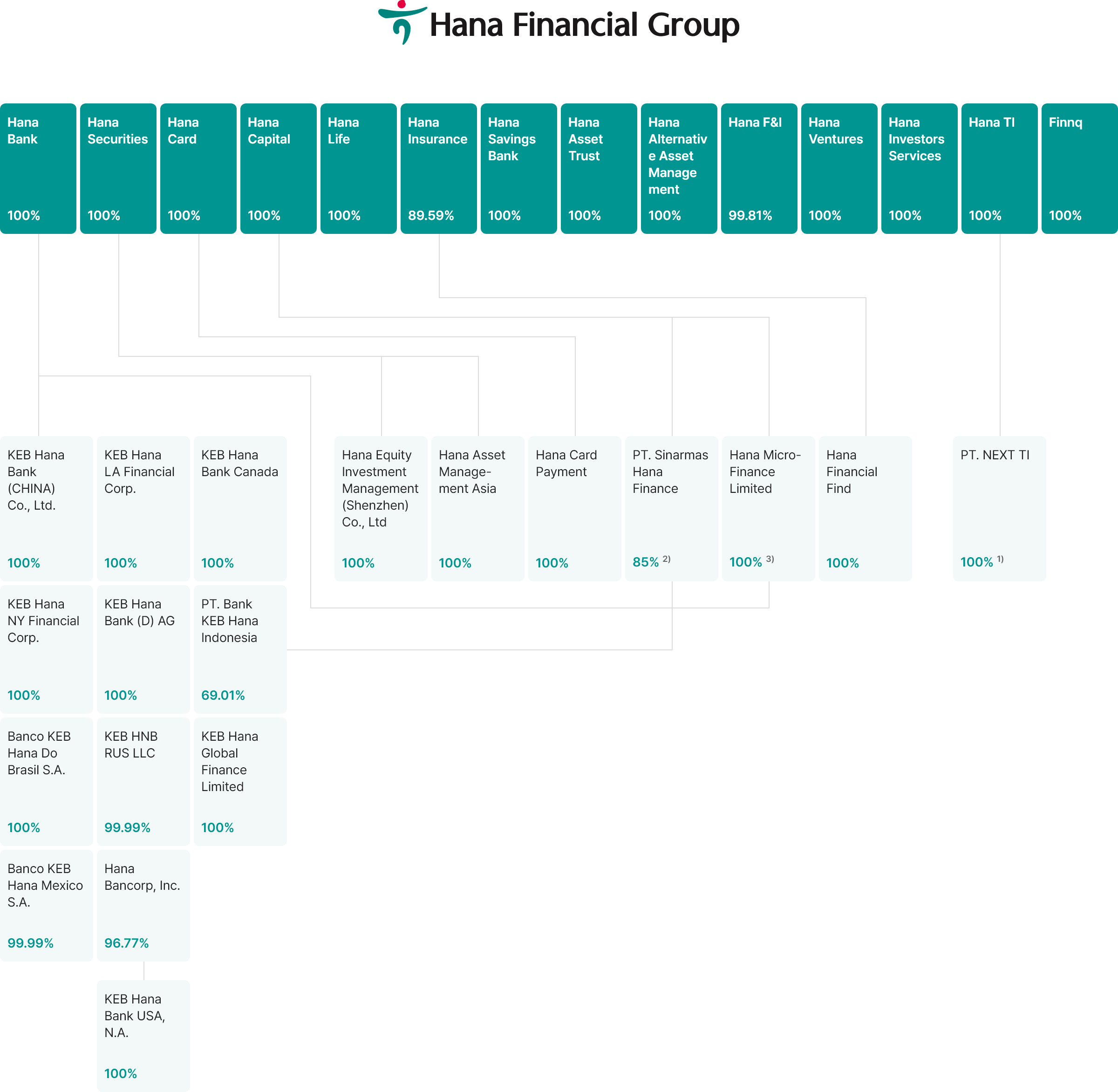This screenshot has height=1092, width=1118.
Task: Select KEB Hana Bank (CHINA) Co., Ltd.
Action: point(47,509)
